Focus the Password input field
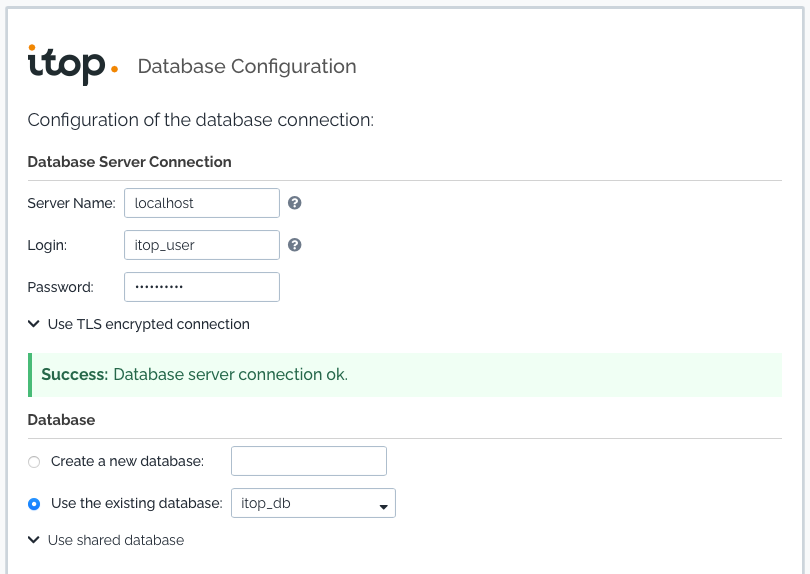Screen dimensions: 810x574 (202, 287)
